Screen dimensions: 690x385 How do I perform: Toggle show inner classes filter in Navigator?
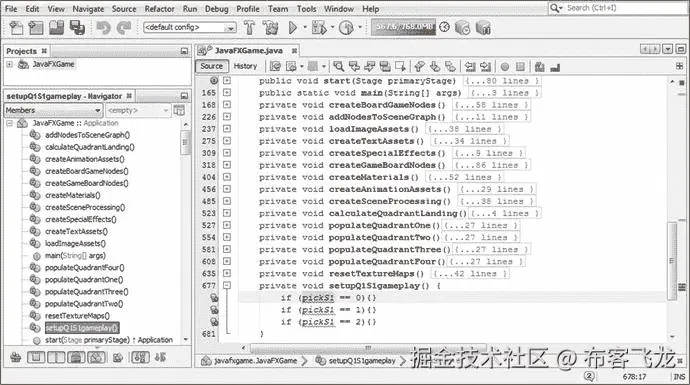[97, 357]
